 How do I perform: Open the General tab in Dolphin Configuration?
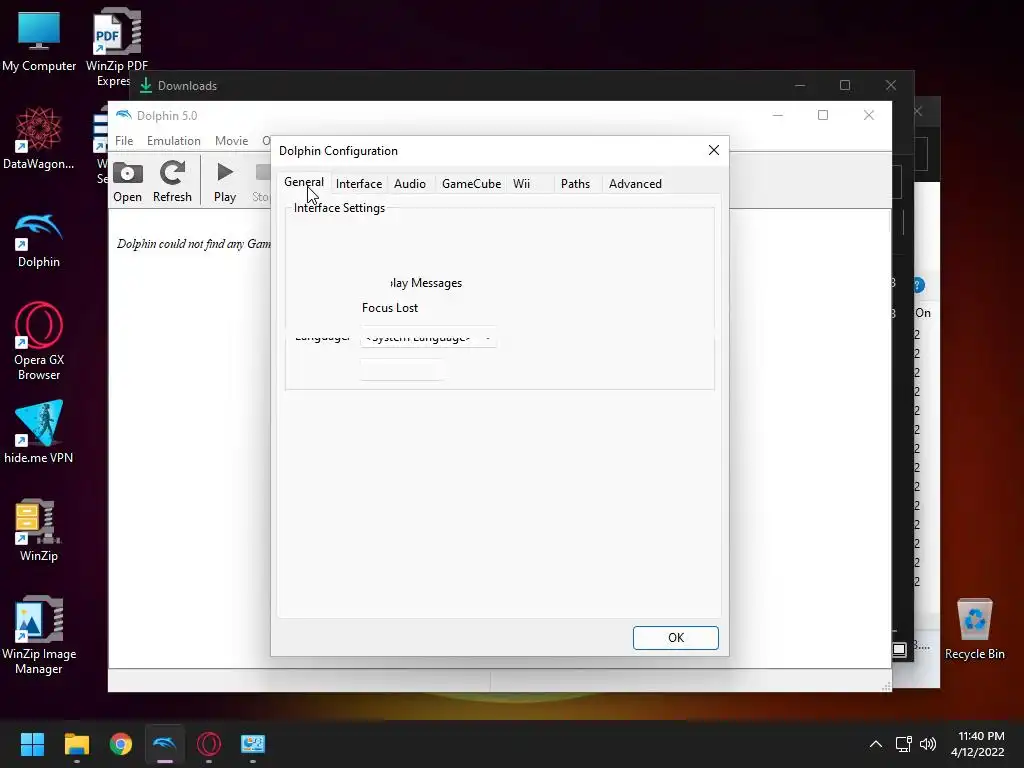(x=304, y=182)
